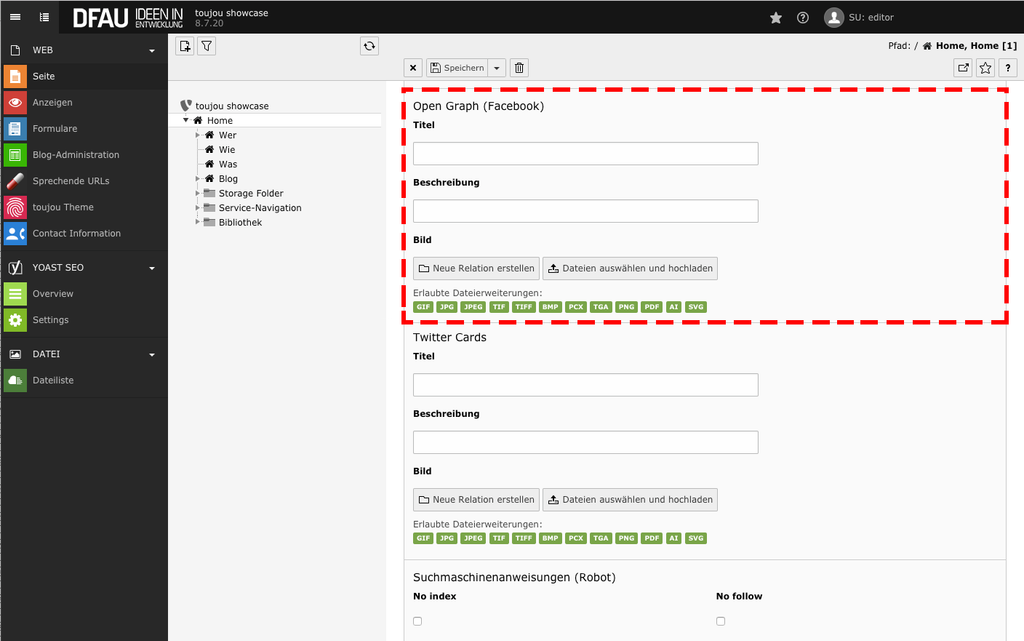Open the Yoast Overview module
This screenshot has width=1024, height=641.
(x=84, y=294)
